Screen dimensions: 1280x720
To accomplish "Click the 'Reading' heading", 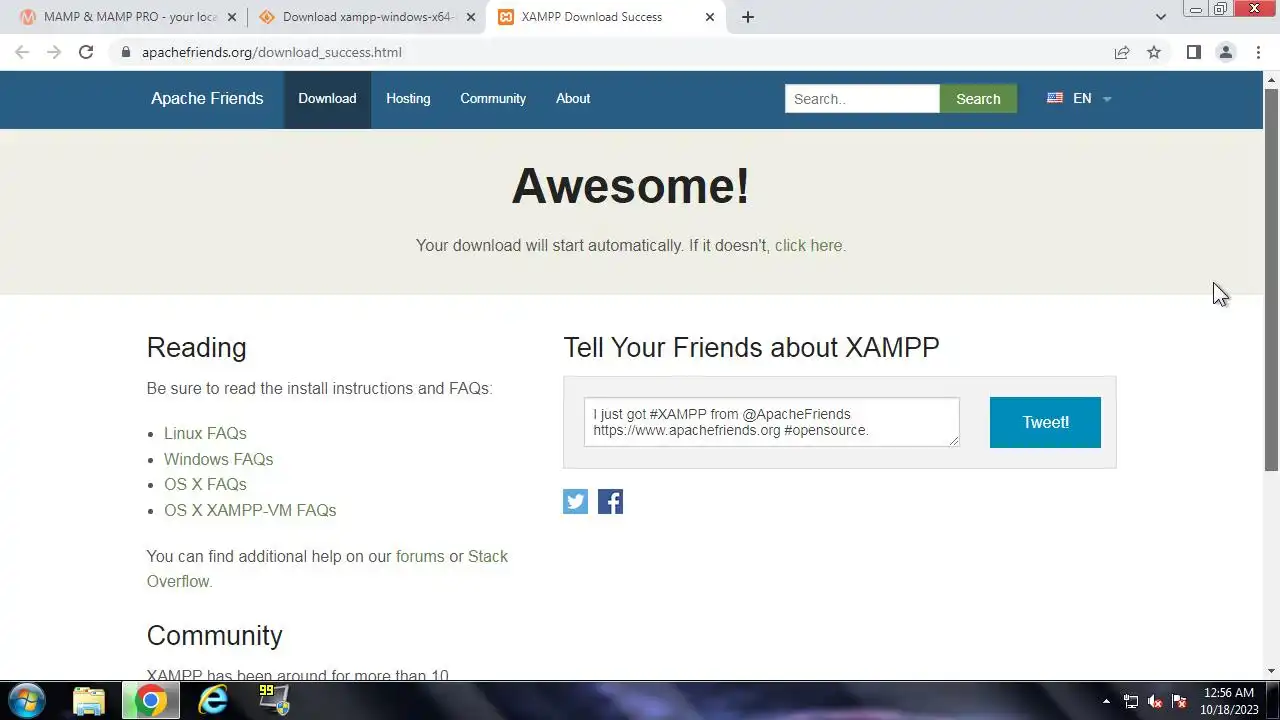I will click(196, 348).
